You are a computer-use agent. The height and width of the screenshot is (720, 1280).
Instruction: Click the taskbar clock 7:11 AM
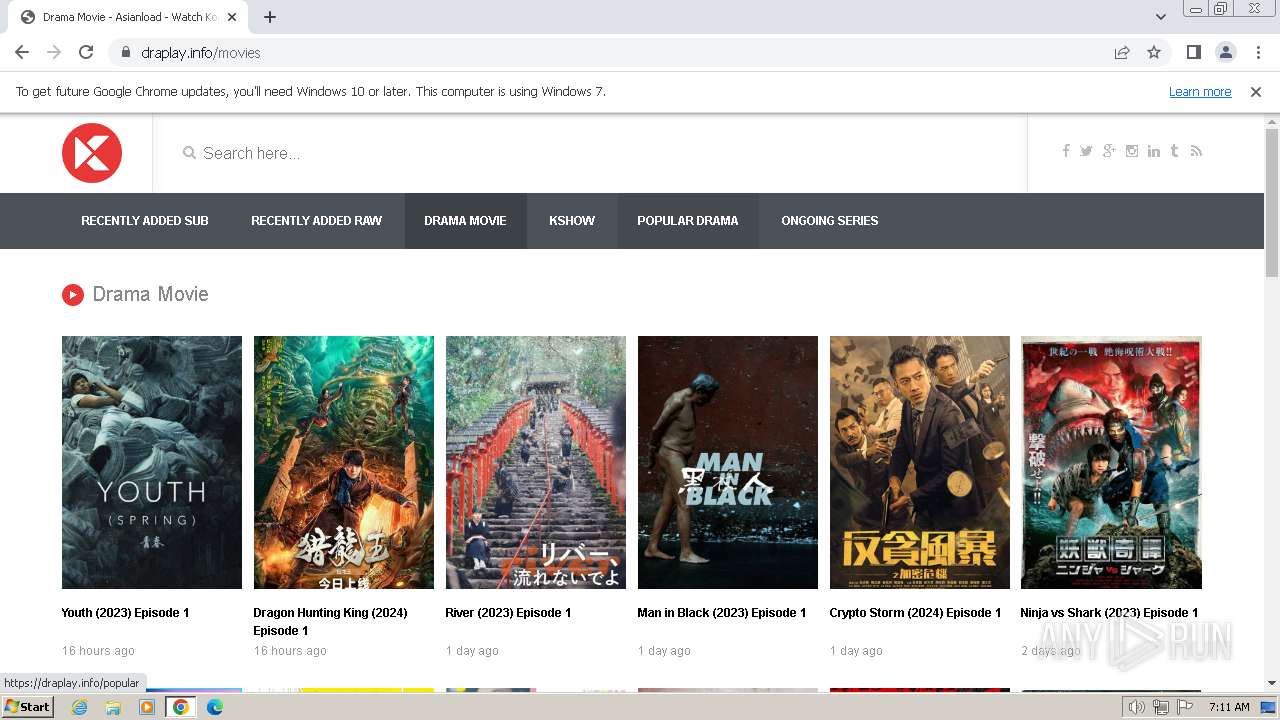[x=1229, y=707]
